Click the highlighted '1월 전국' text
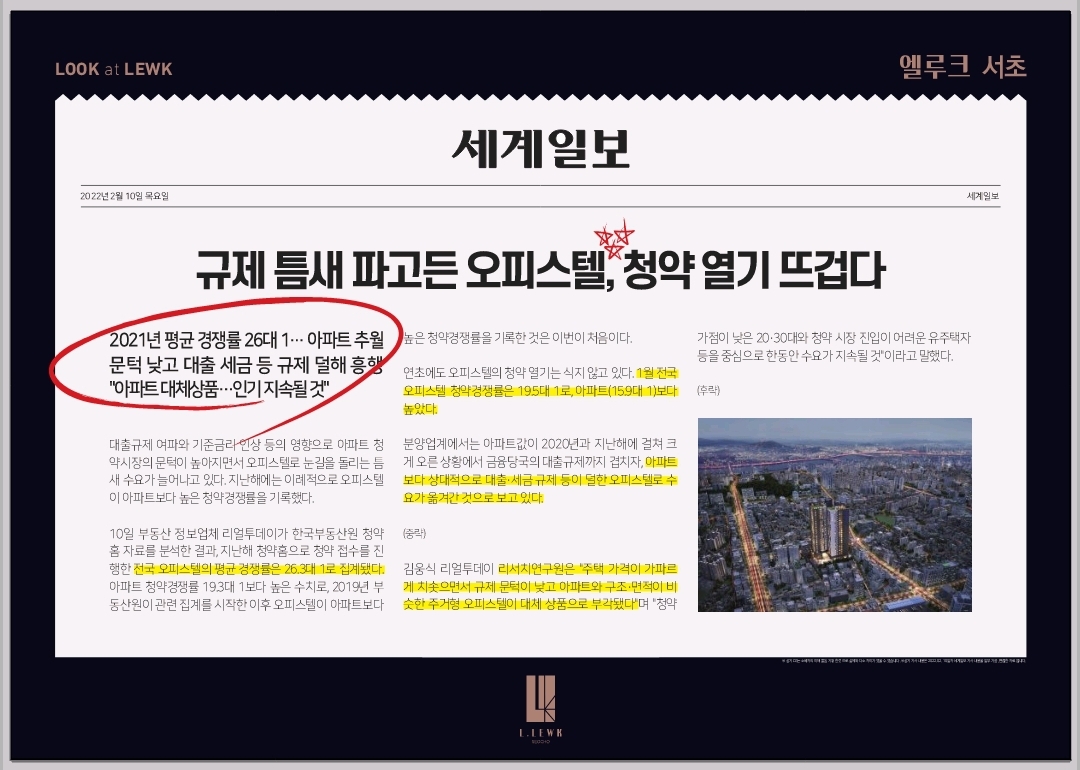Viewport: 1080px width, 770px height. (x=657, y=373)
